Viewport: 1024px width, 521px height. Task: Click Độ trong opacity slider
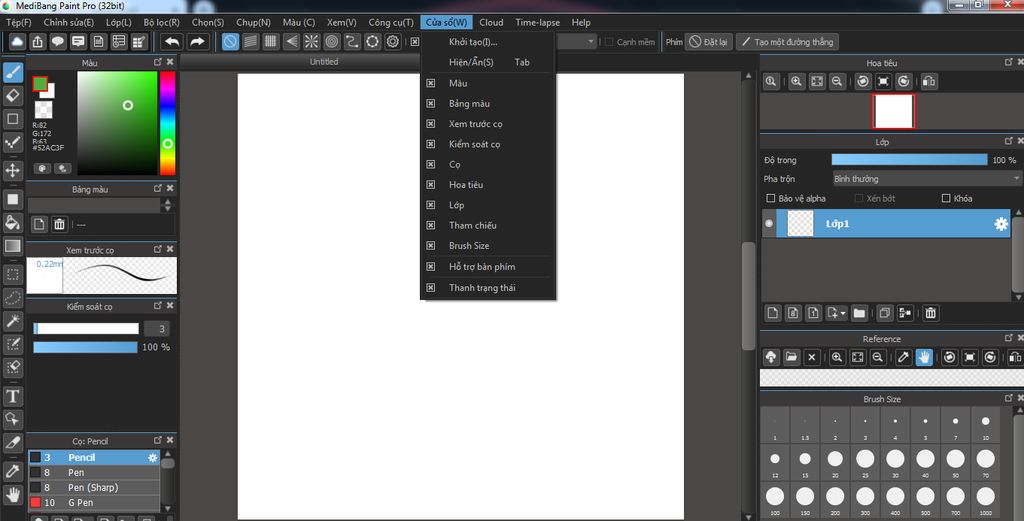909,159
